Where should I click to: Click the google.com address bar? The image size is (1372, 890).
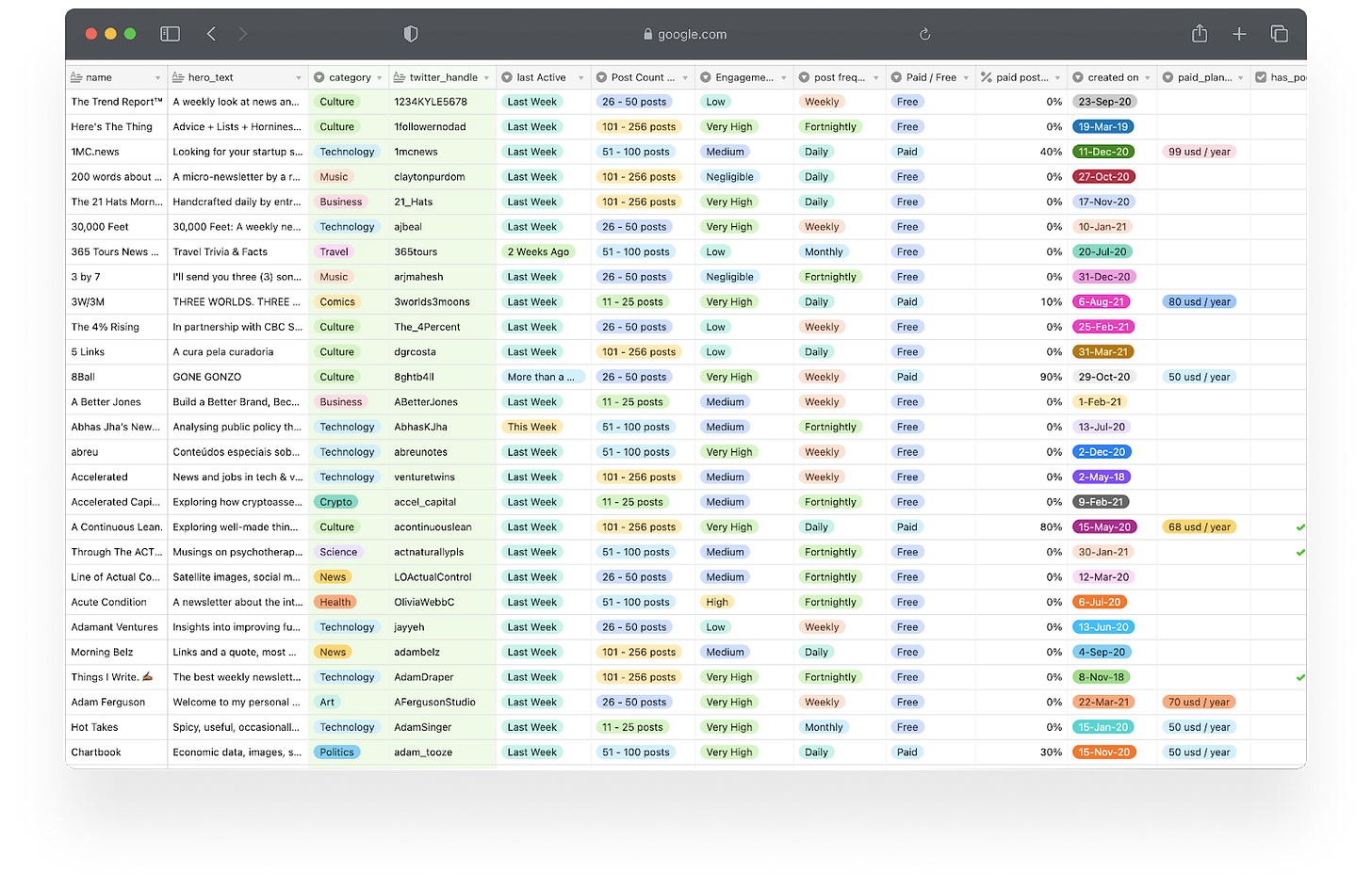point(685,34)
